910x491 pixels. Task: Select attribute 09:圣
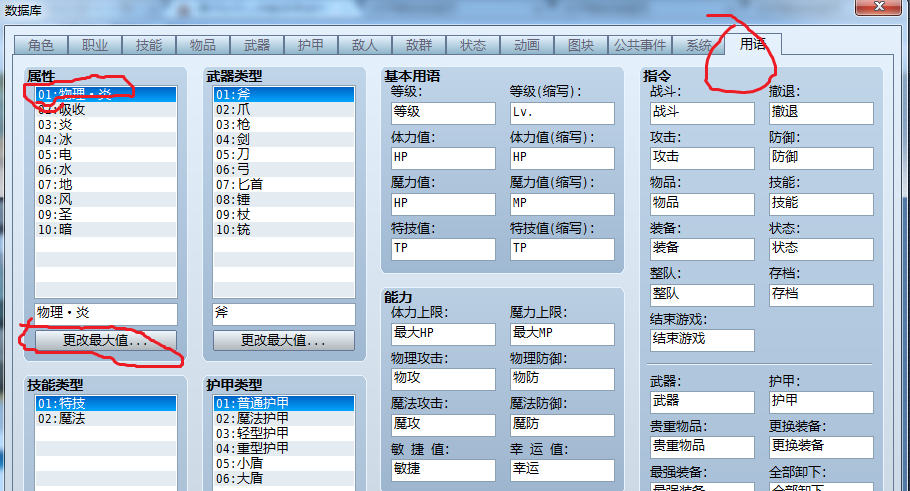(x=106, y=215)
